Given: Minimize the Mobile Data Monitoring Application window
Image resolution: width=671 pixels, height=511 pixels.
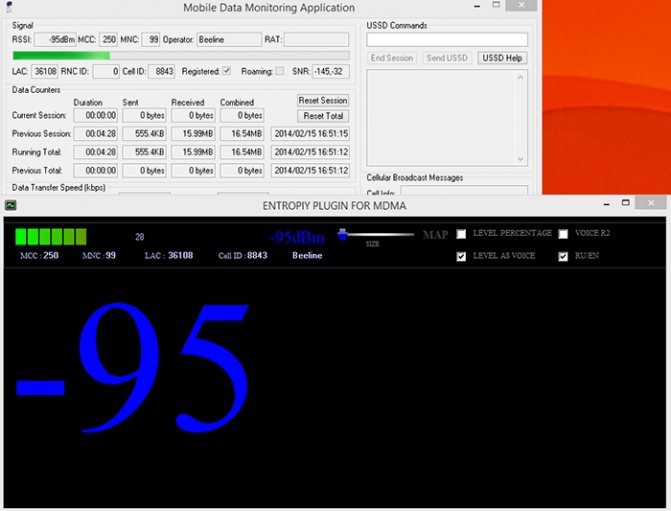Looking at the screenshot, I should click(477, 6).
